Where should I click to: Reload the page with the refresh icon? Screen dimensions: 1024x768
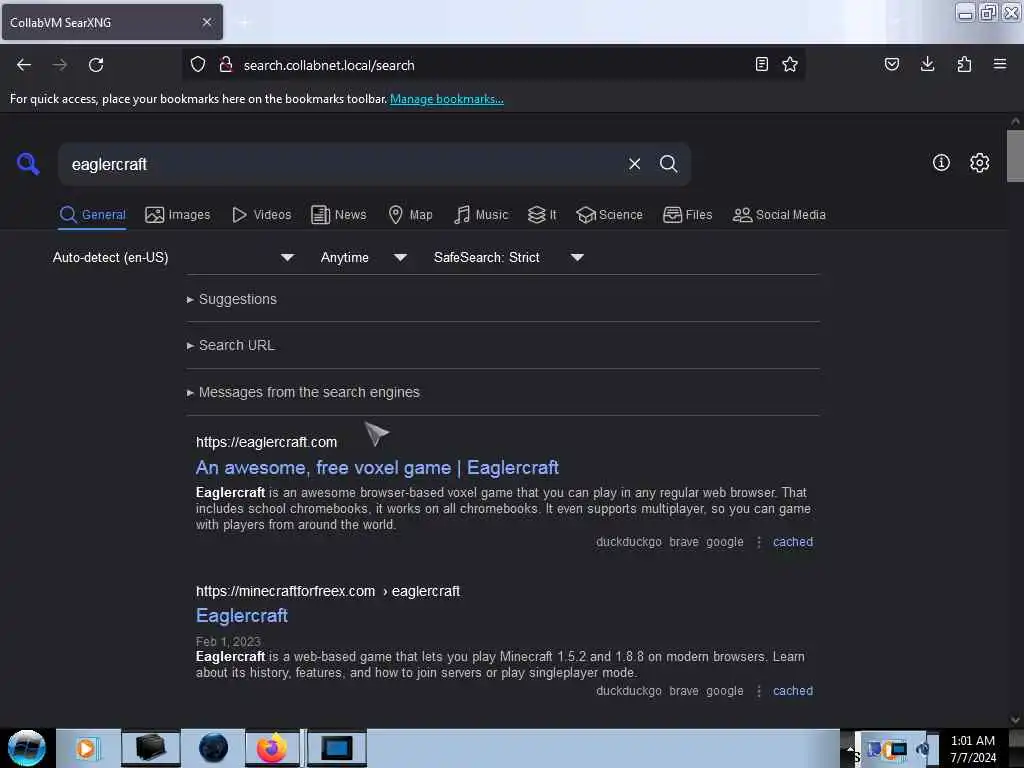pyautogui.click(x=96, y=65)
